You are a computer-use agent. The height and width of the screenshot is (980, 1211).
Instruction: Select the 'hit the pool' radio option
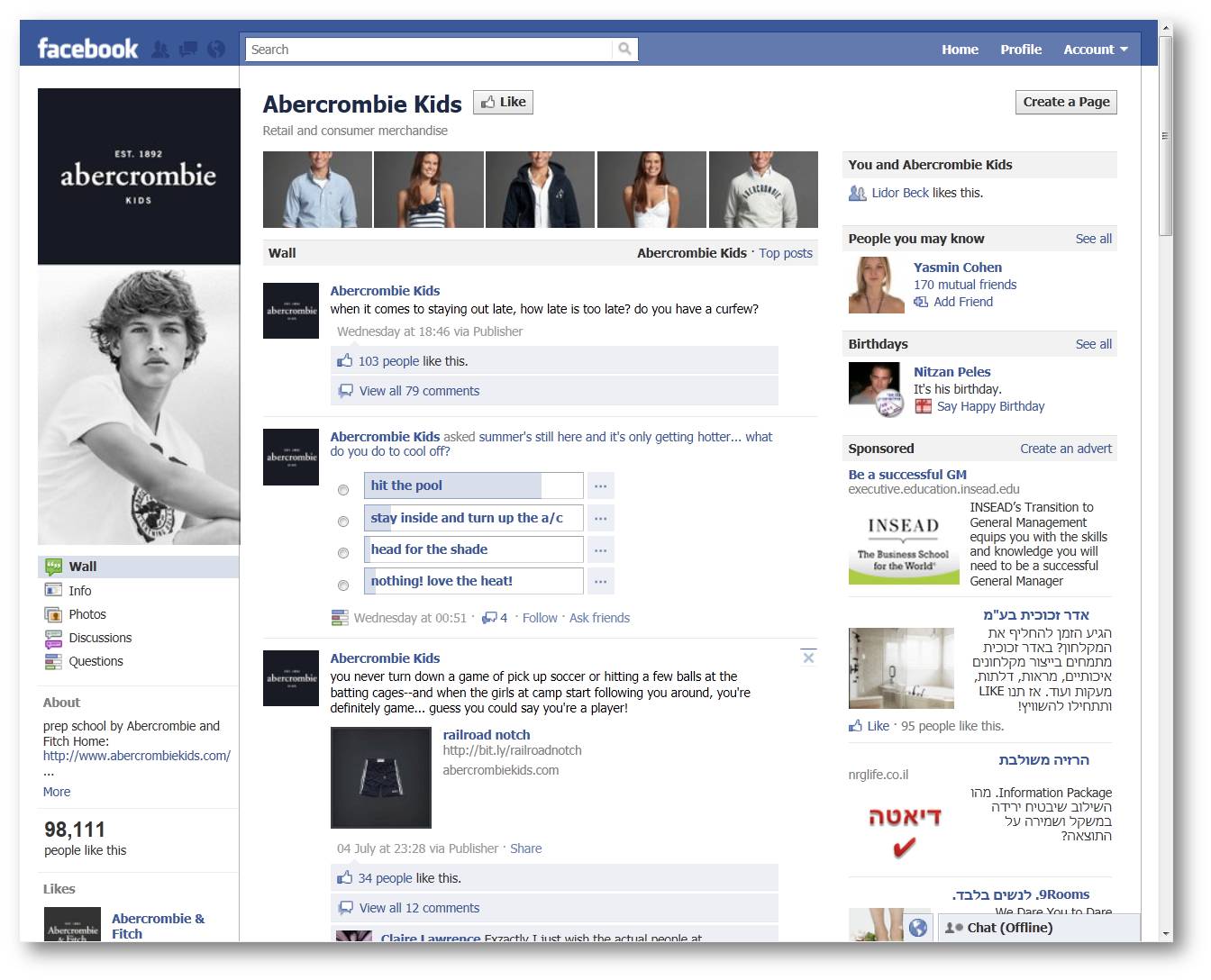(343, 490)
